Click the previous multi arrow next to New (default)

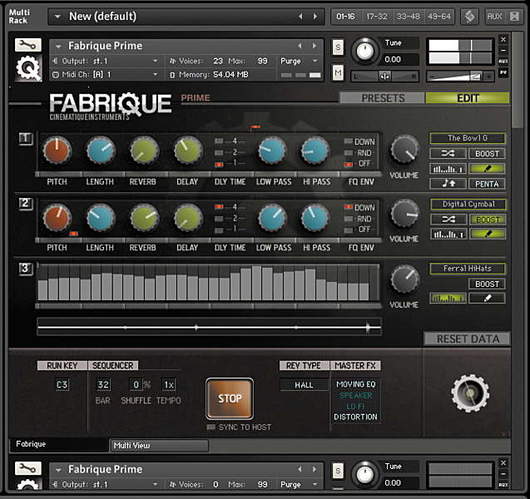tap(300, 16)
